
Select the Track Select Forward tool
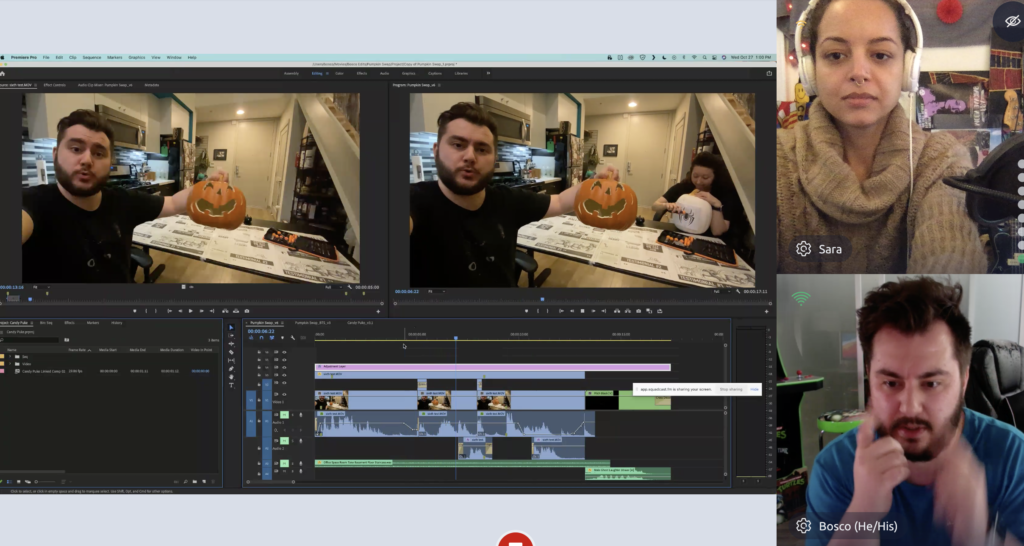coord(231,336)
